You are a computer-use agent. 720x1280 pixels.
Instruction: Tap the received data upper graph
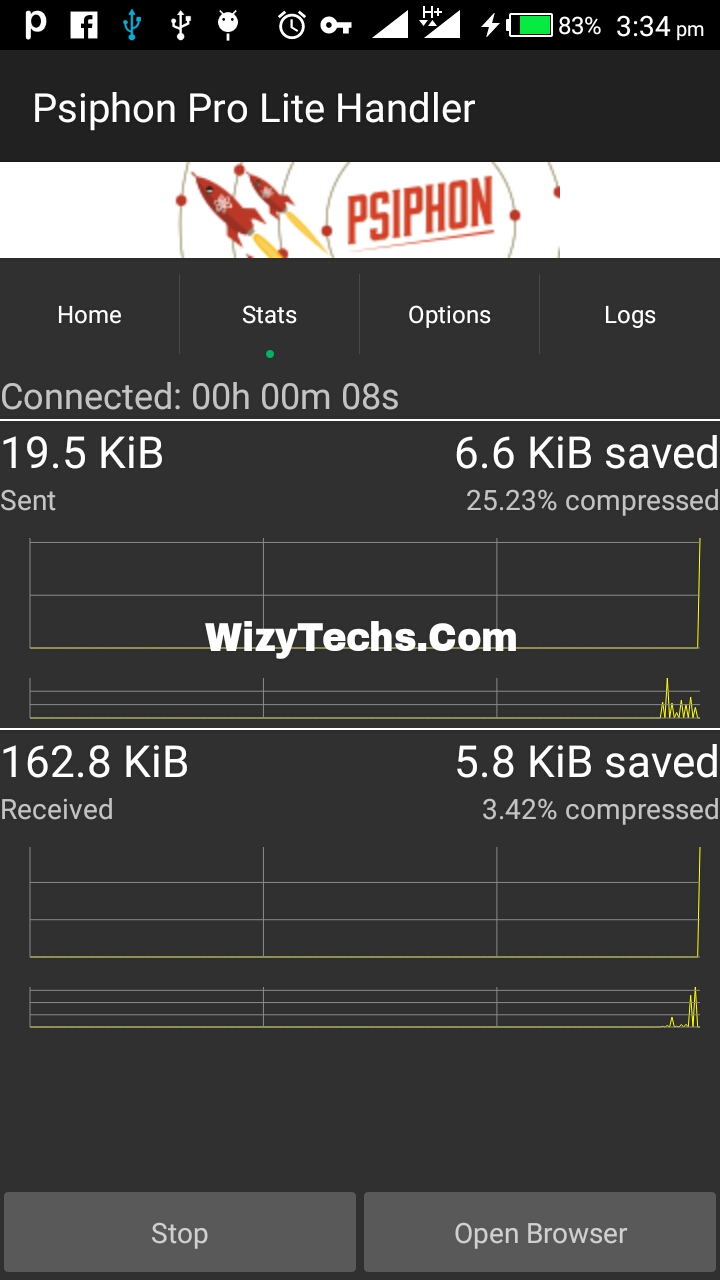[x=365, y=902]
